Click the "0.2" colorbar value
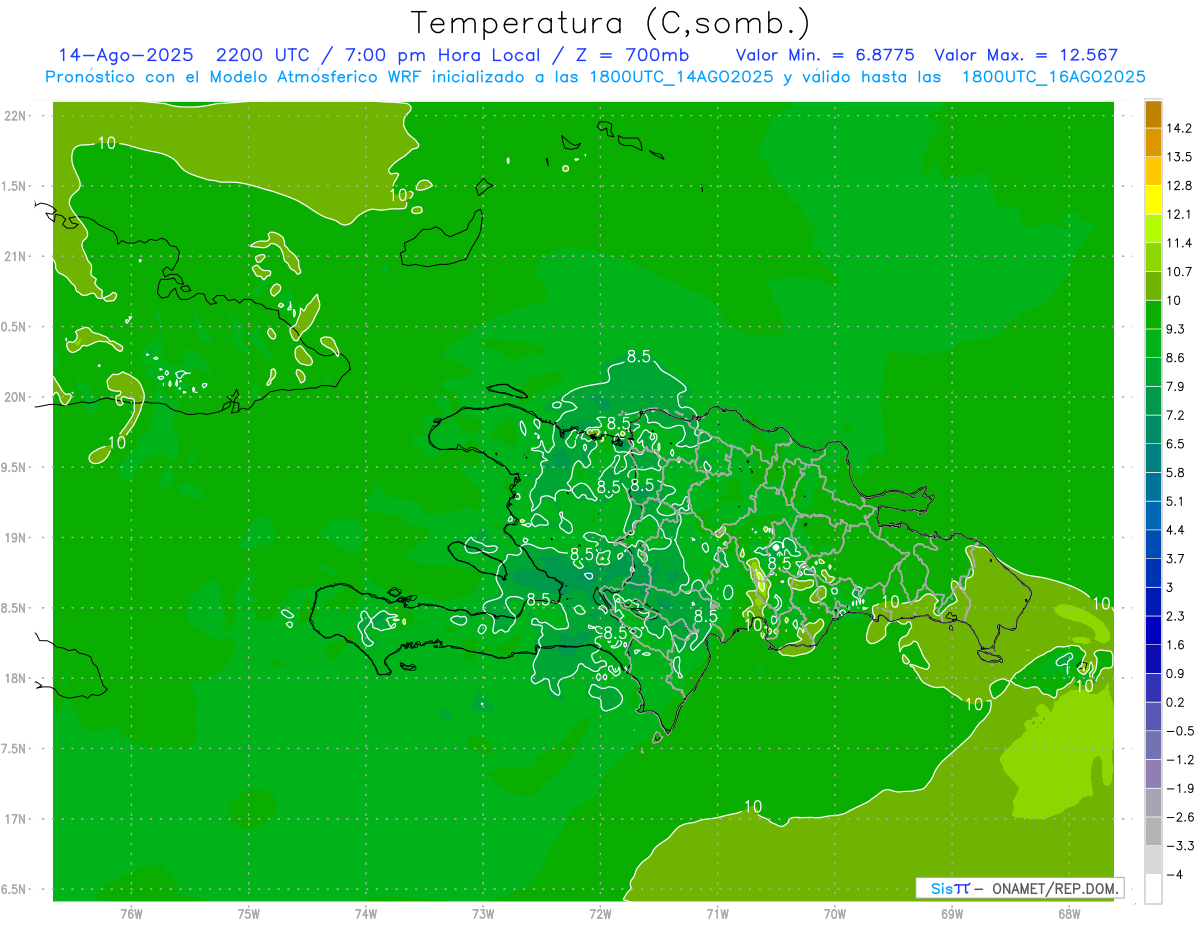The width and height of the screenshot is (1200, 927). pos(1176,702)
